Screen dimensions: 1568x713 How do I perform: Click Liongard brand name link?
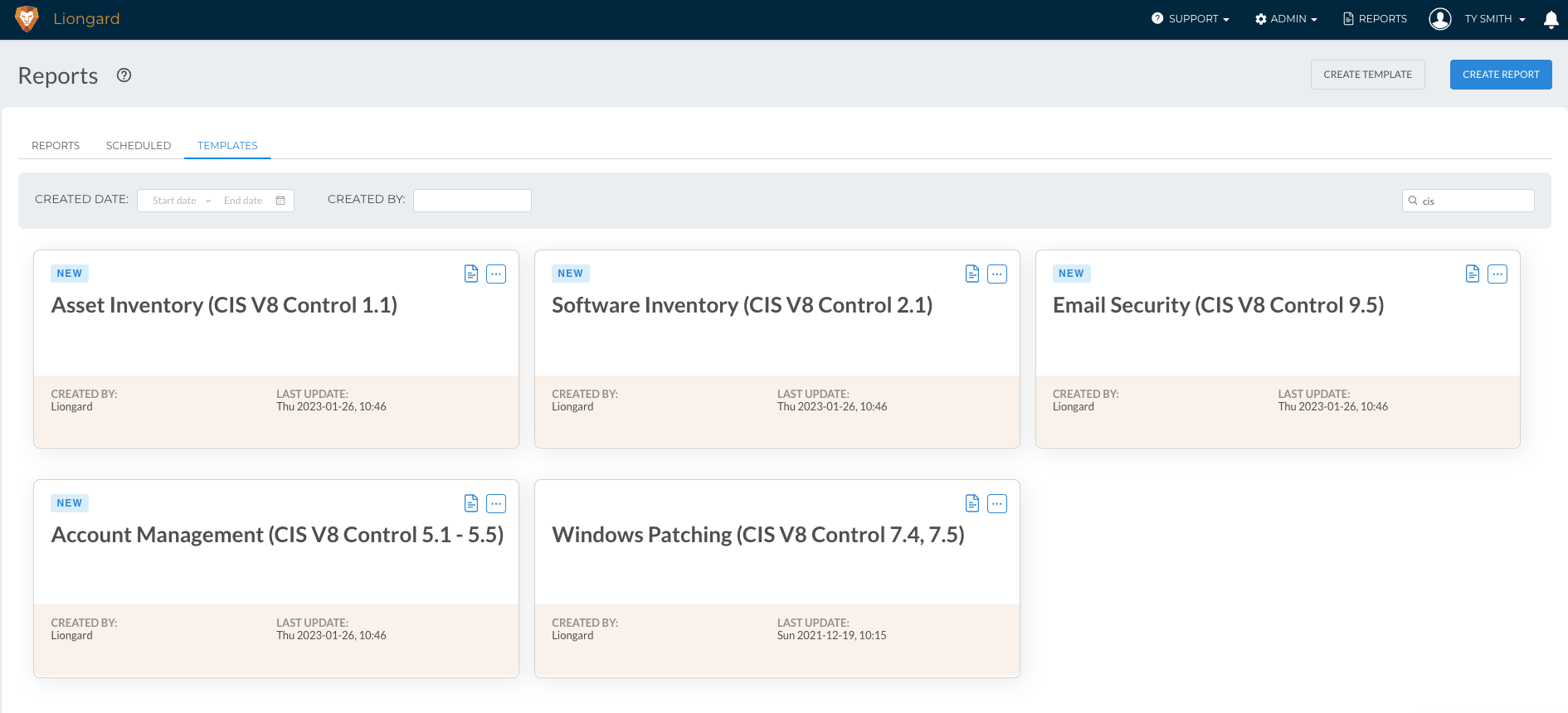86,19
